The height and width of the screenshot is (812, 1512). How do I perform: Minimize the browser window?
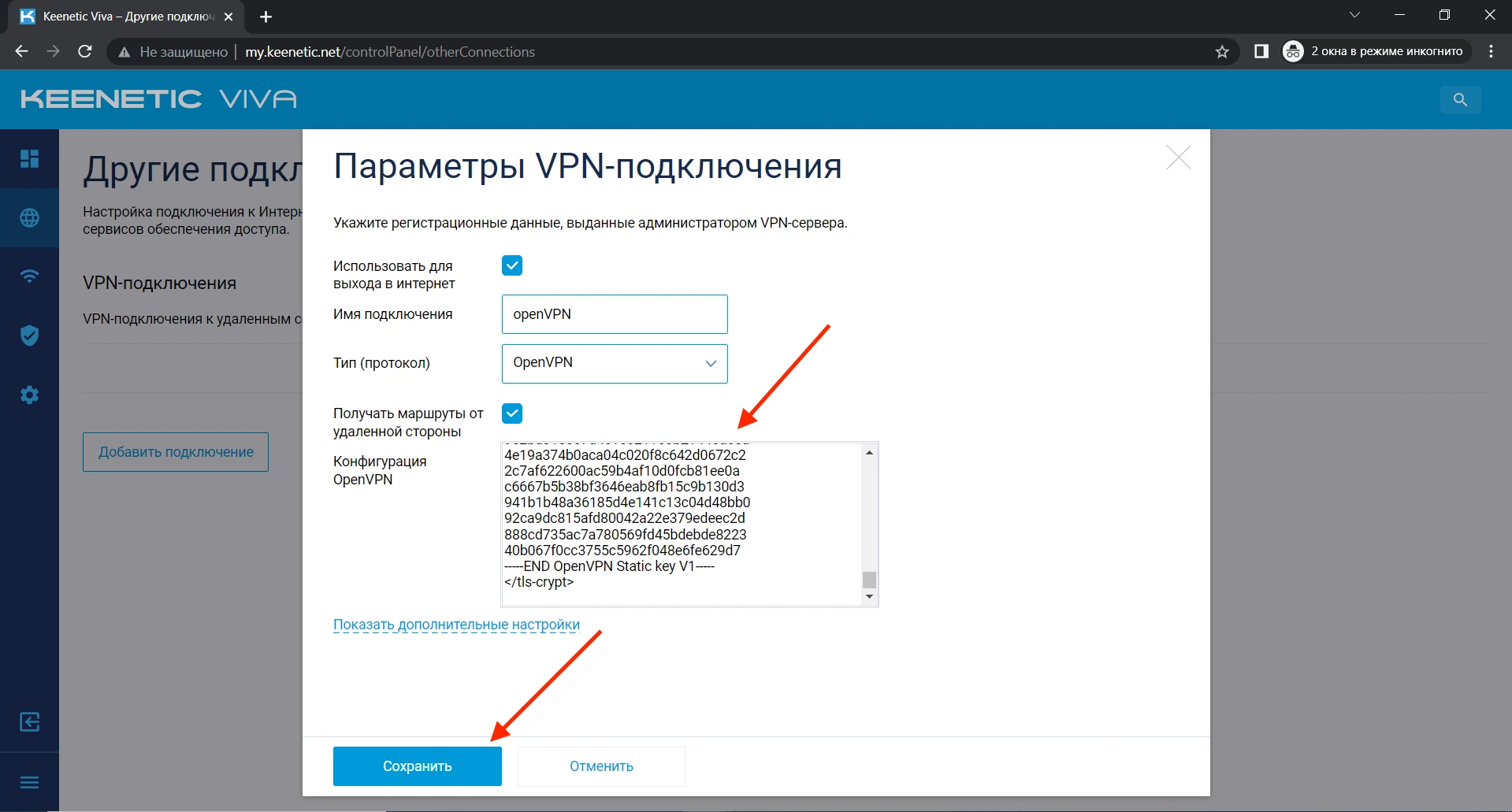click(1399, 14)
